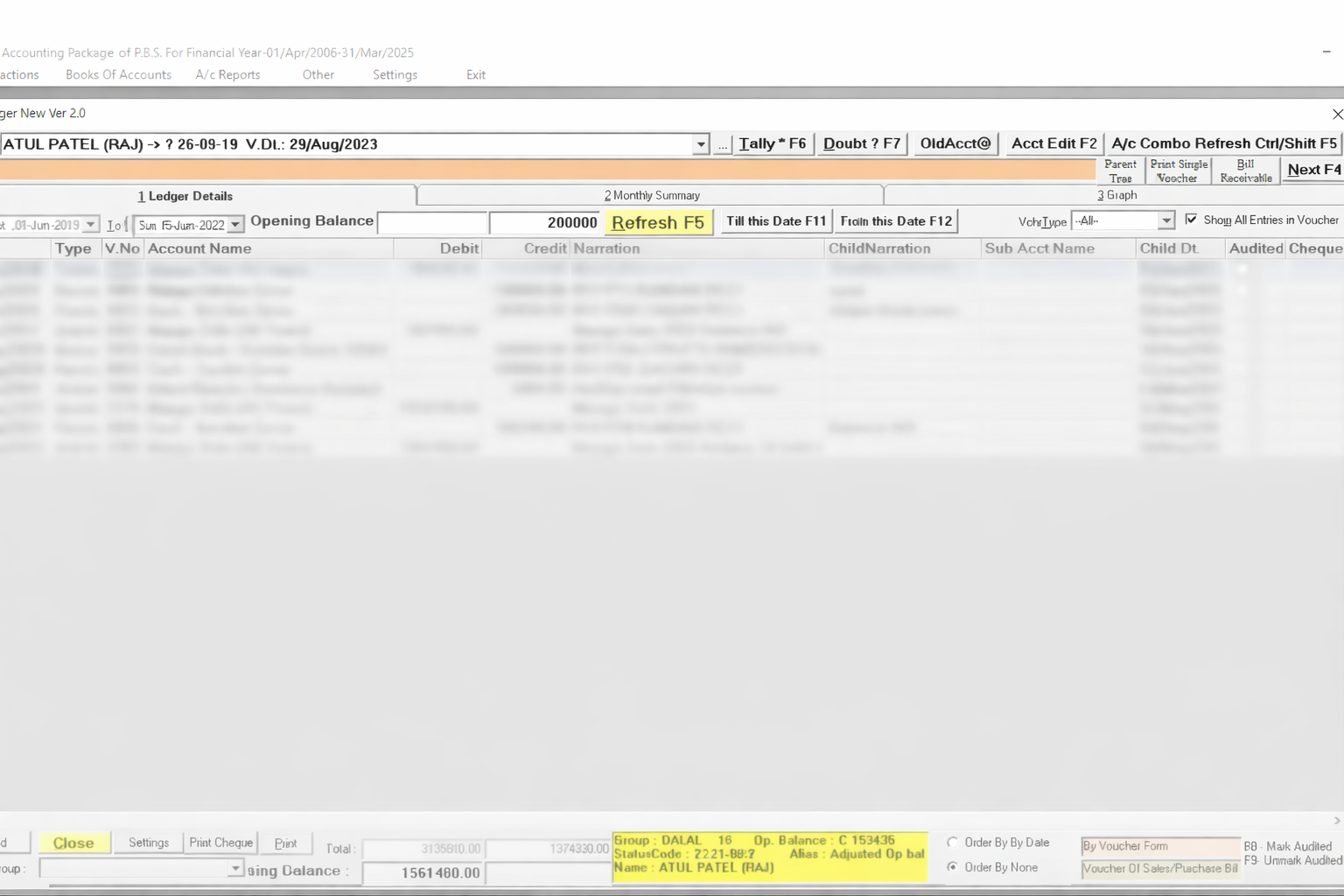The height and width of the screenshot is (896, 1344).
Task: Click the Debit column header
Action: pos(438,248)
